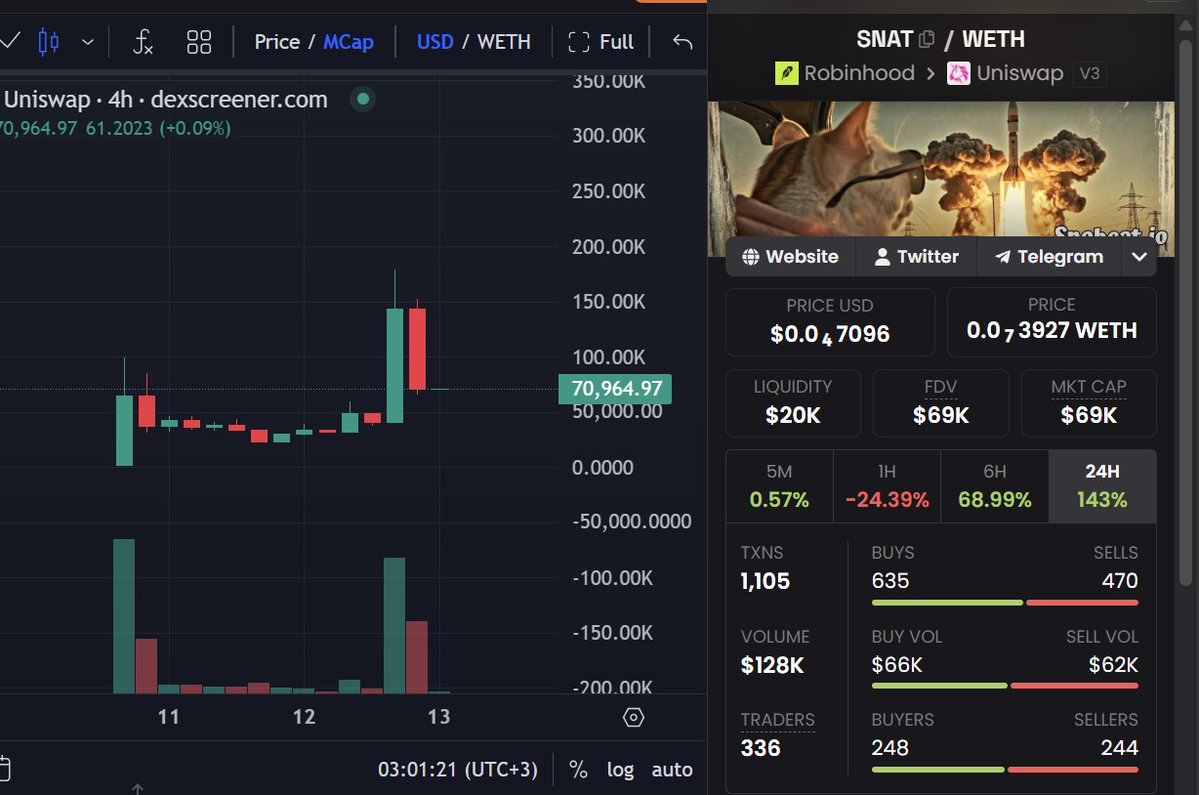Open the chart layout grid icon
Viewport: 1199px width, 795px height.
click(199, 42)
